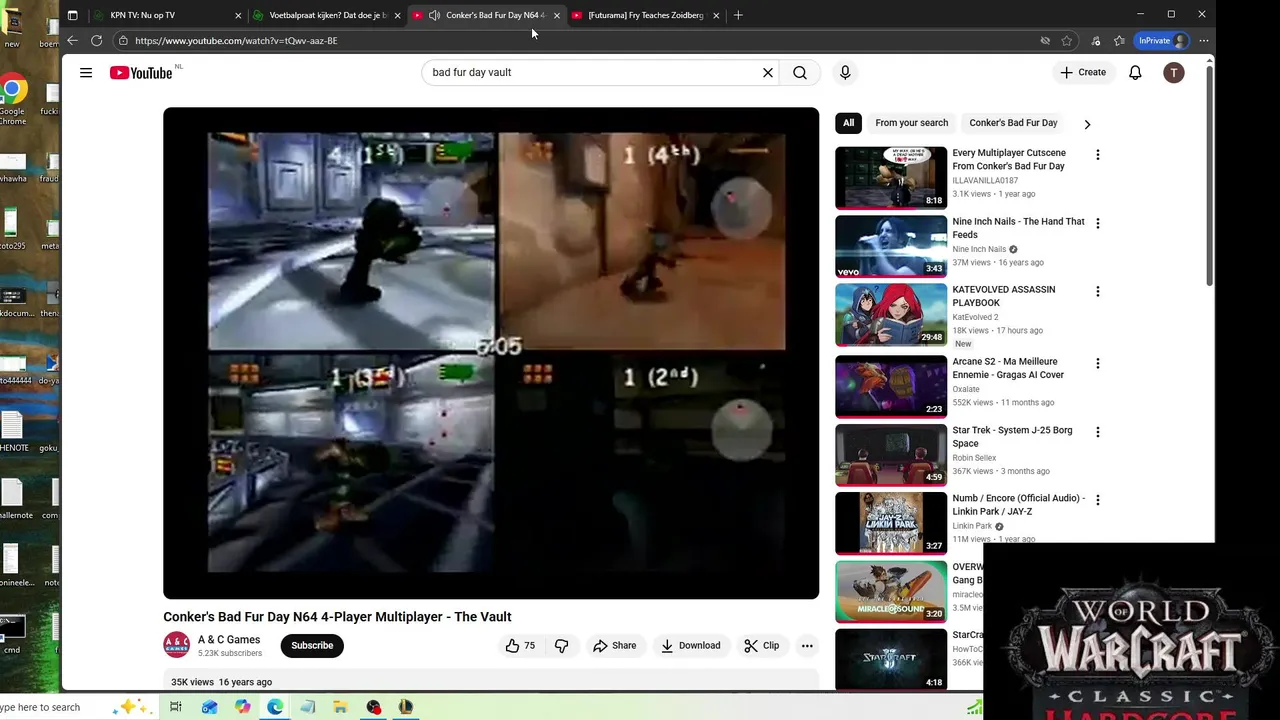Subscribe to A & C Games
The width and height of the screenshot is (1280, 720).
pyautogui.click(x=312, y=646)
